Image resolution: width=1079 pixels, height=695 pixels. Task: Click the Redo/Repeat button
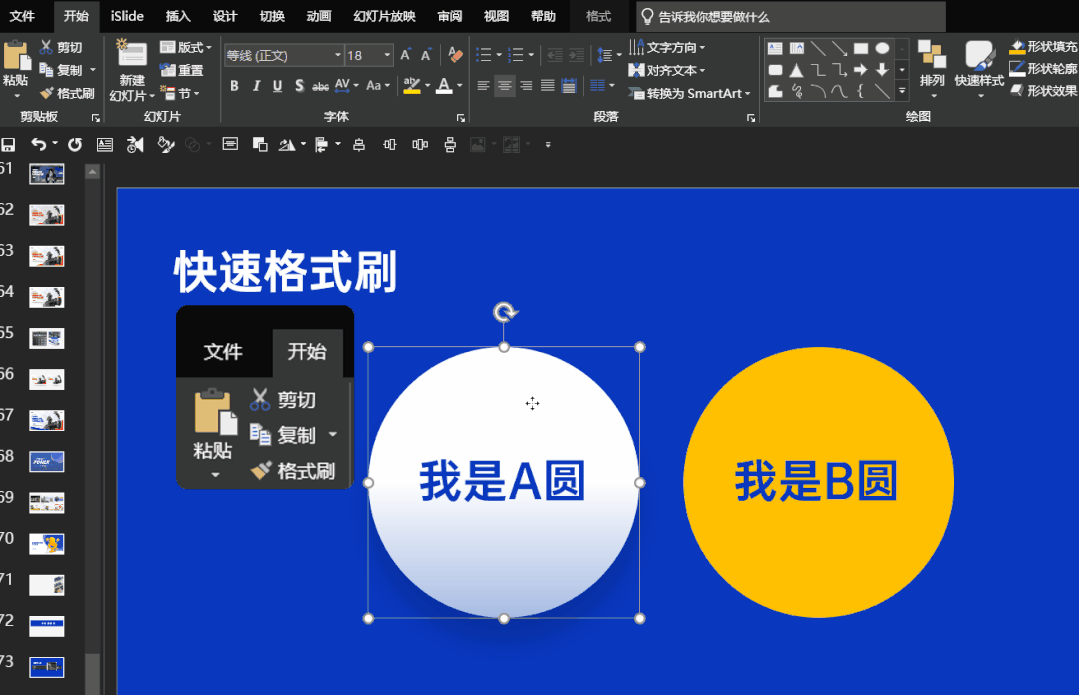(x=74, y=145)
